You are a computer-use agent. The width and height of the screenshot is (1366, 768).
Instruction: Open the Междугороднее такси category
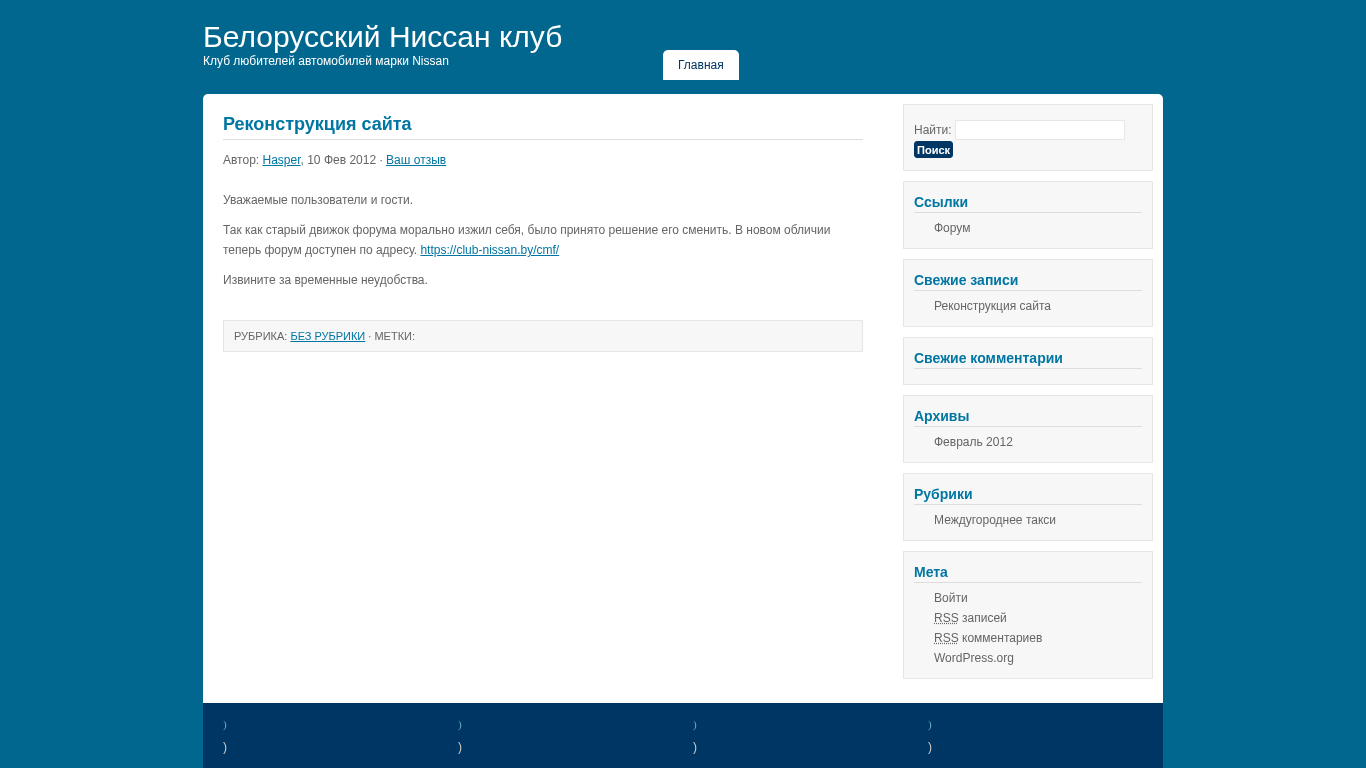(x=994, y=520)
